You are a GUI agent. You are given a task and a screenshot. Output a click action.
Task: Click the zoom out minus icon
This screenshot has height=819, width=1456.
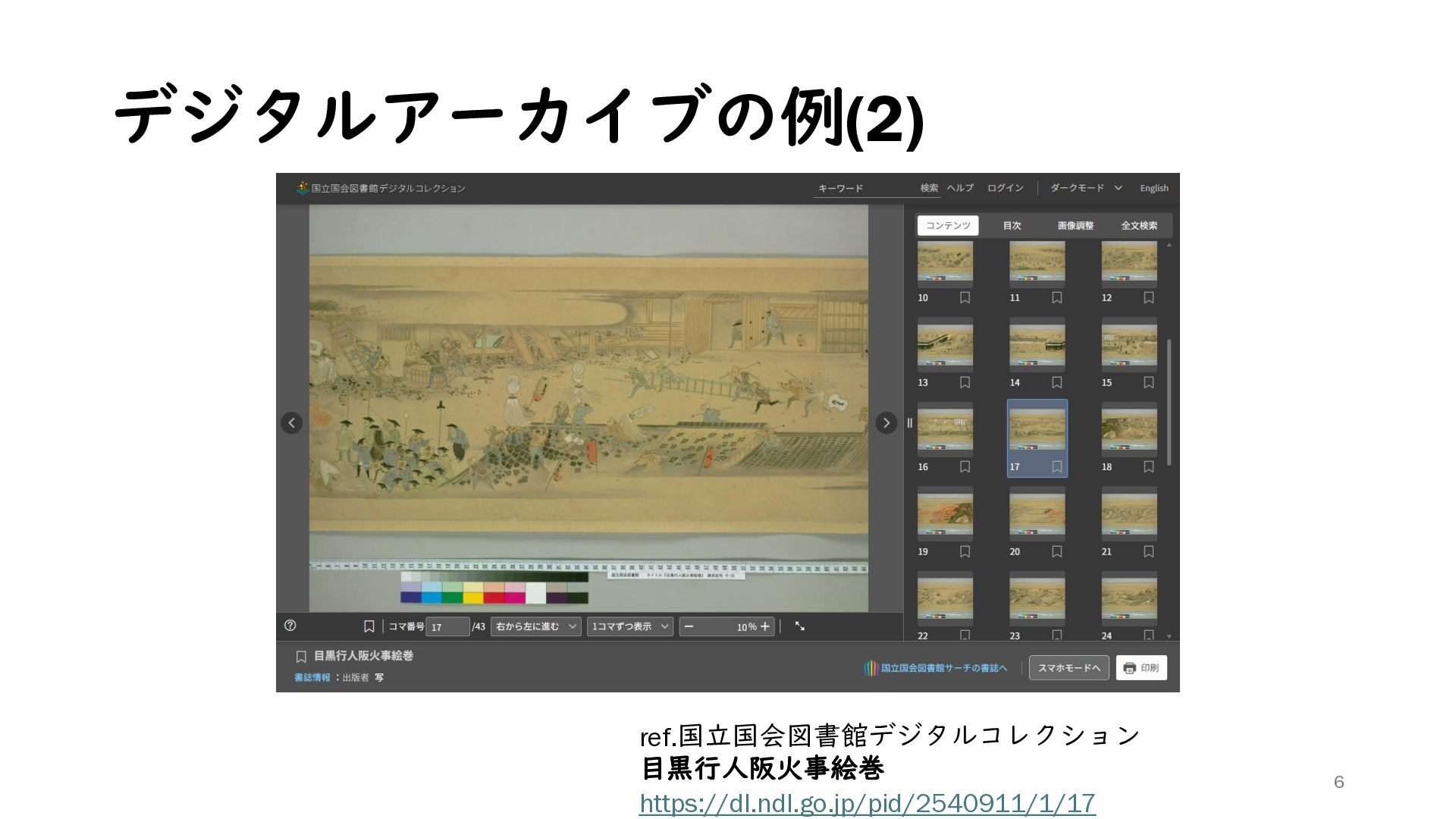click(689, 626)
